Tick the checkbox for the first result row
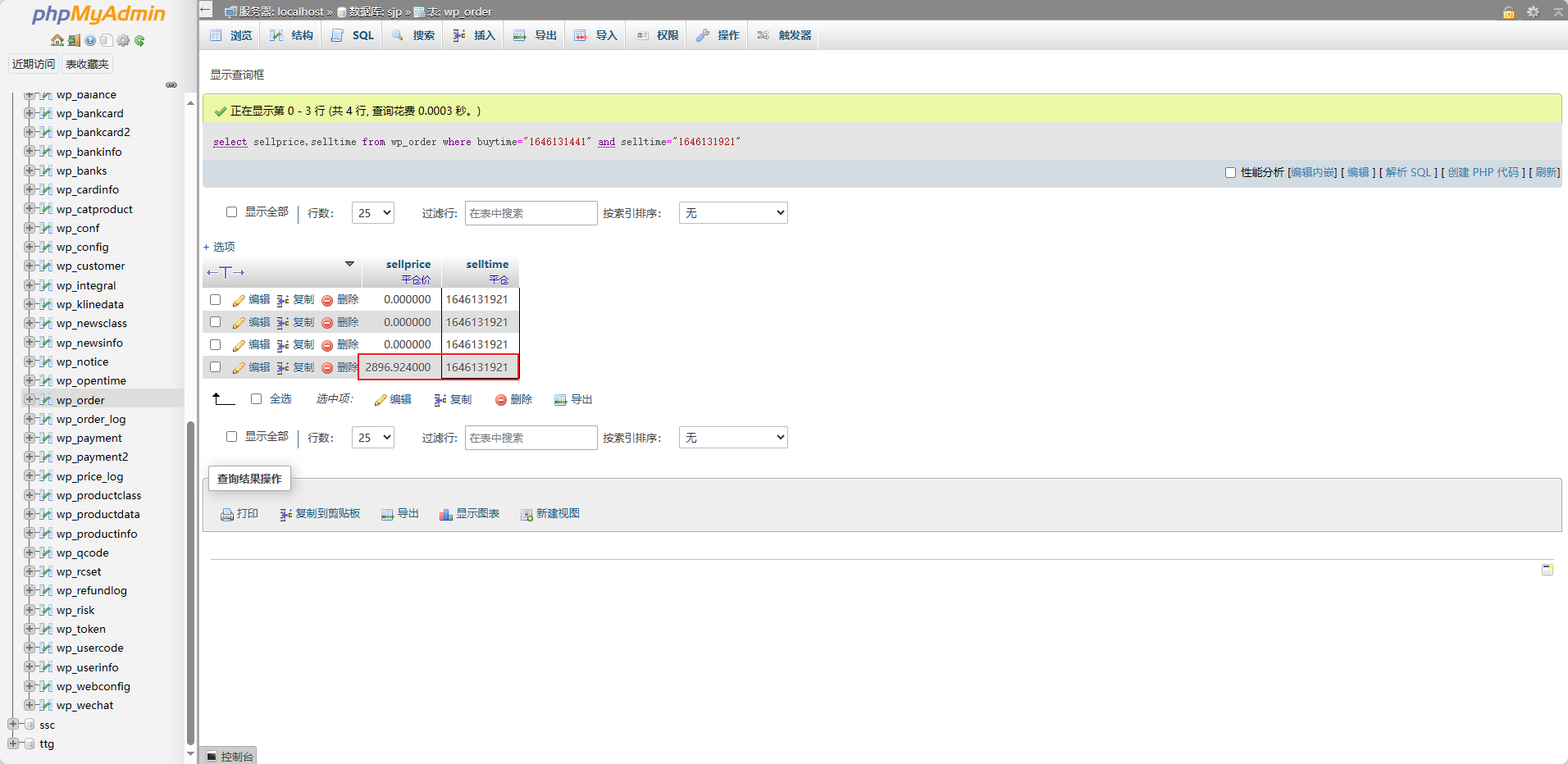This screenshot has height=764, width=1568. (x=215, y=300)
